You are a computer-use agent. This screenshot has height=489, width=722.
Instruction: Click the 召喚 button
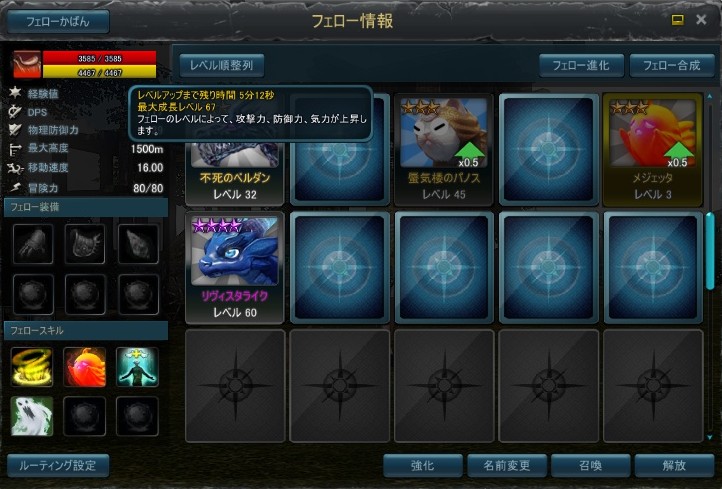pos(591,466)
